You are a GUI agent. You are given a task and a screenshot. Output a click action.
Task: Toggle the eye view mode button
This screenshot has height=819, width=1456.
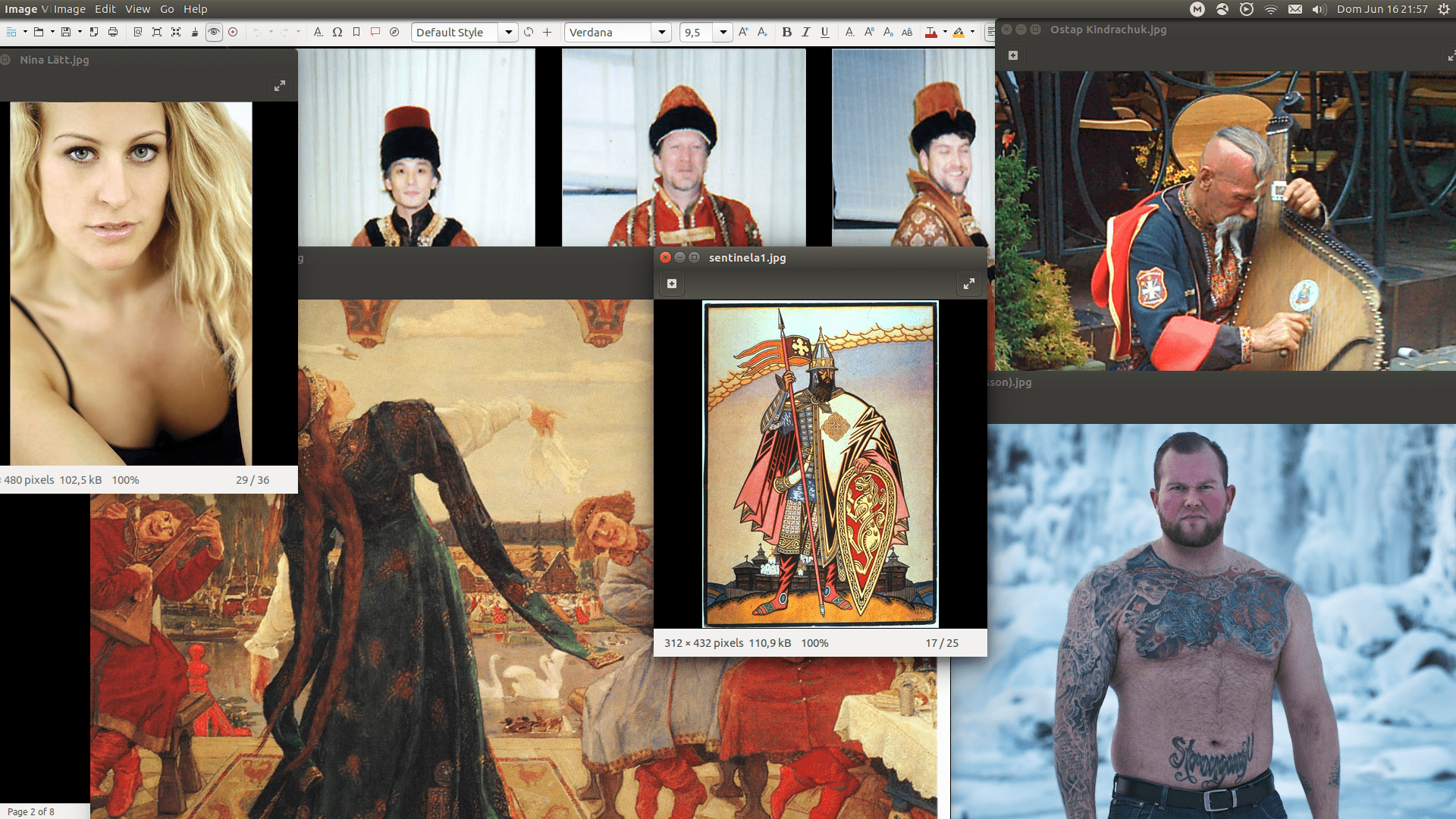[214, 33]
